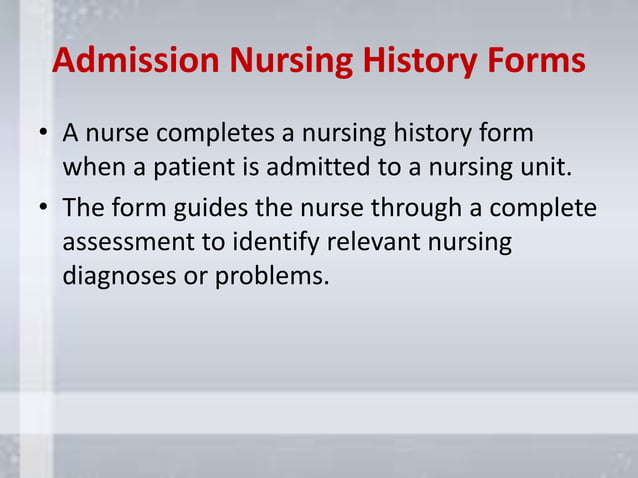Click the text 'diagnoses or problems.'
Image resolution: width=638 pixels, height=478 pixels.
coord(196,277)
